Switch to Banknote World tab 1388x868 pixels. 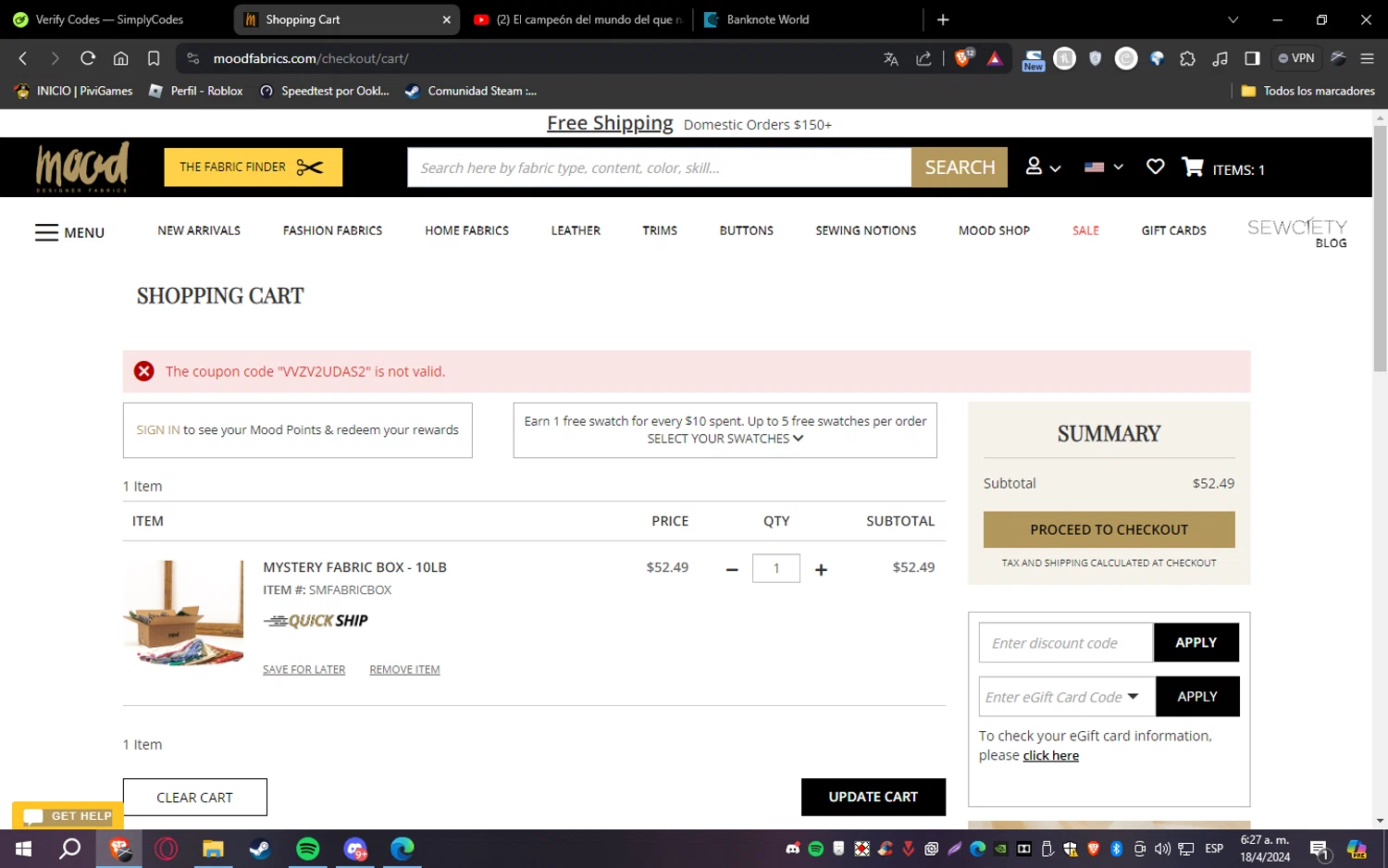point(805,19)
